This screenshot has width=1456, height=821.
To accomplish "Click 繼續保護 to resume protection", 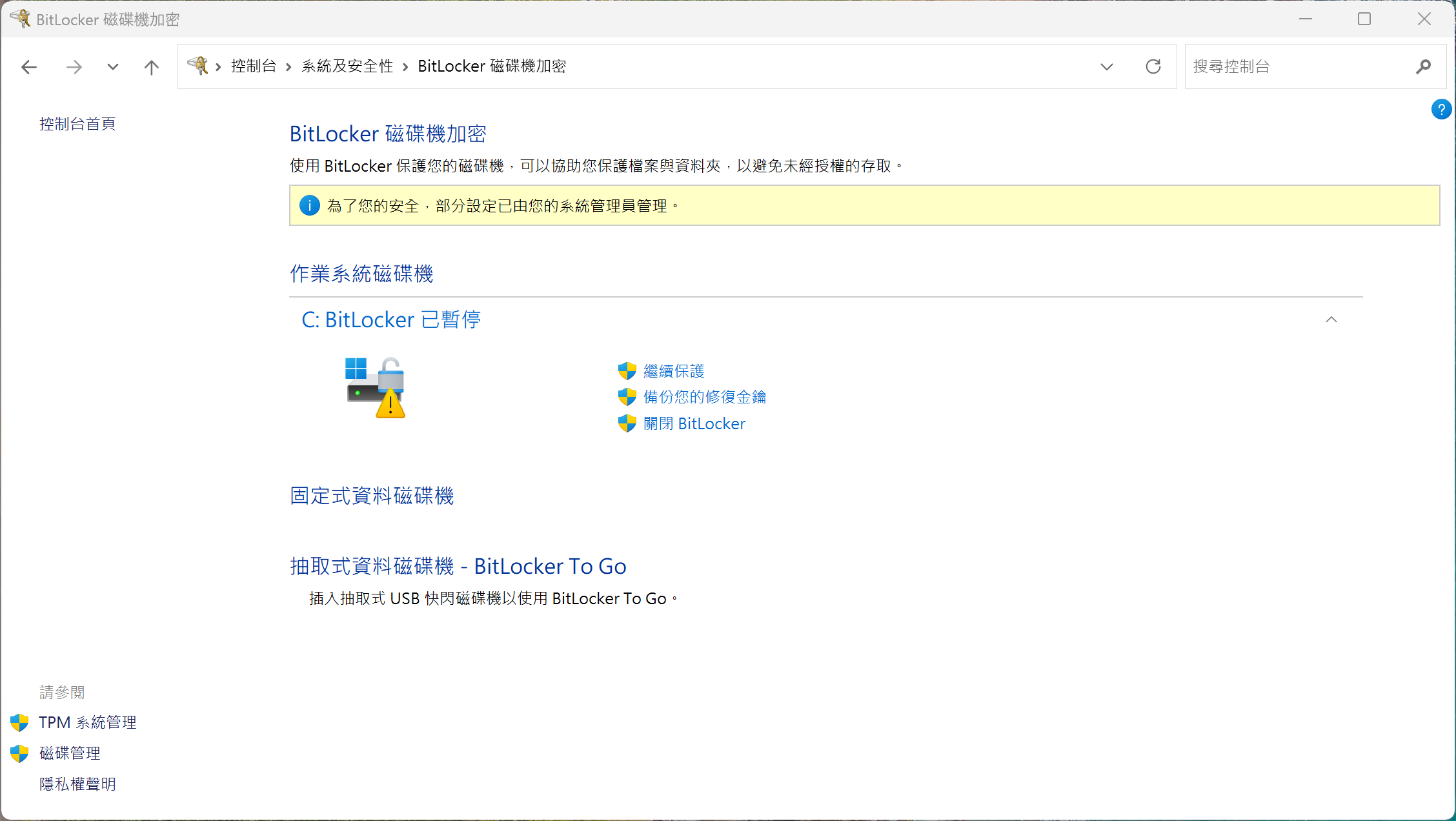I will click(x=674, y=371).
